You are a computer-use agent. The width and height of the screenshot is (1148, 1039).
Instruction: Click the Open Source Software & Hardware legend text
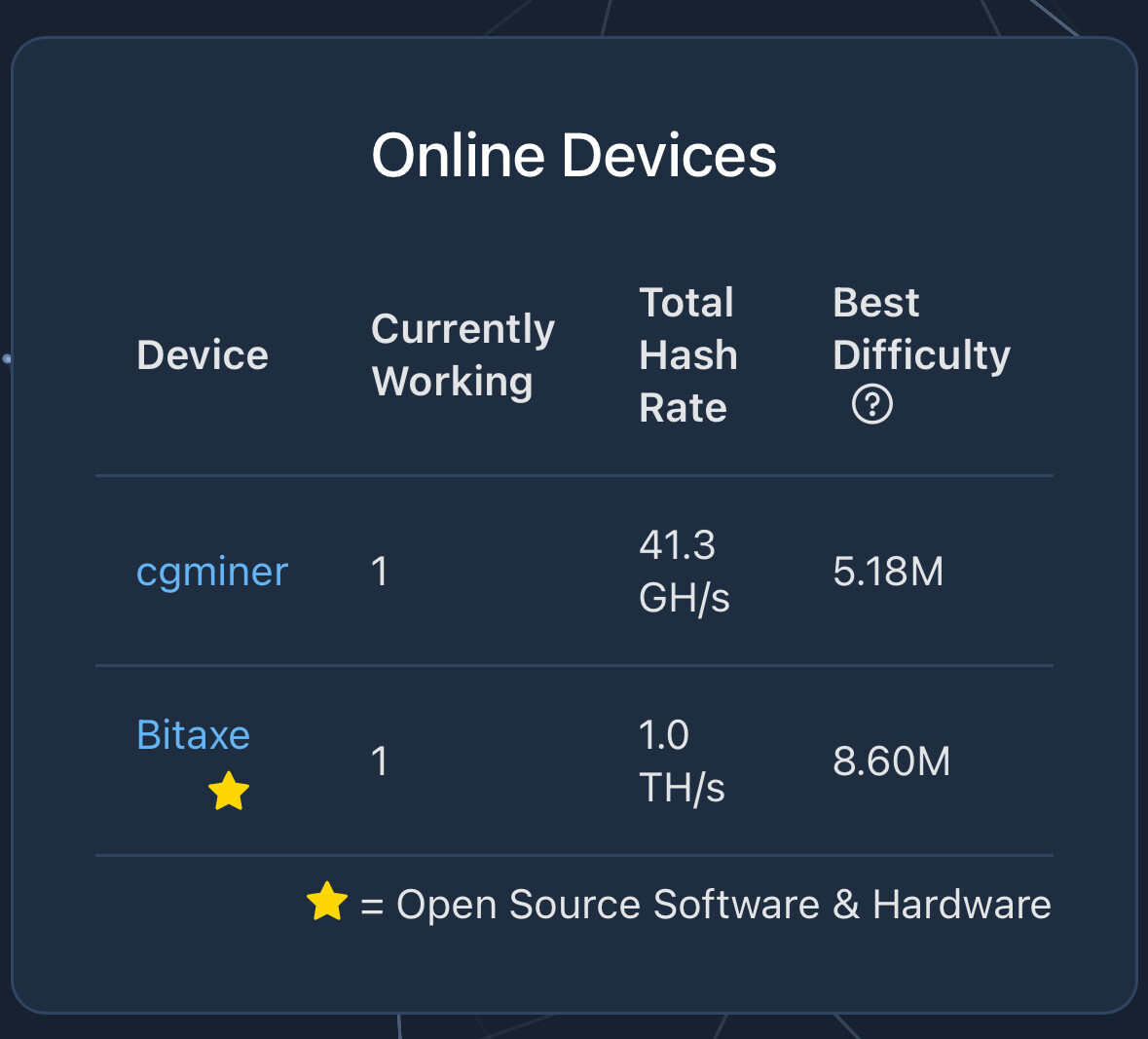click(x=723, y=905)
